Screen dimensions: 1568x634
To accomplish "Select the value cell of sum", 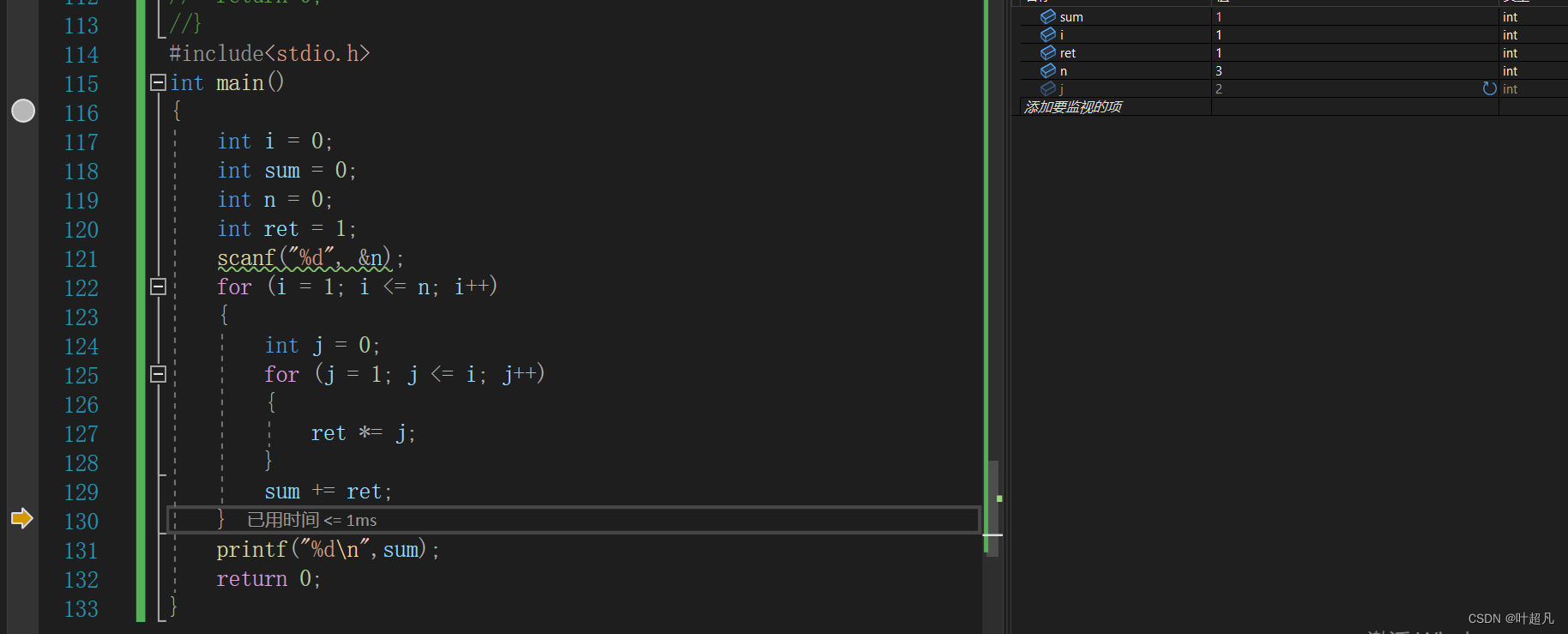I will point(1354,17).
